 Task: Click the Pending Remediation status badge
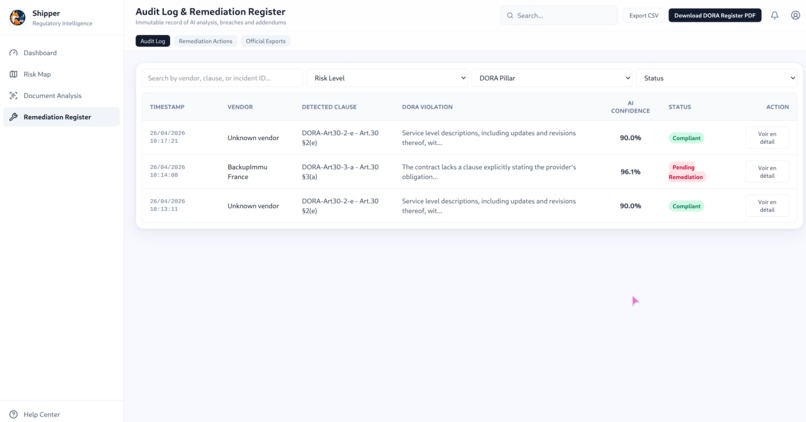(687, 172)
